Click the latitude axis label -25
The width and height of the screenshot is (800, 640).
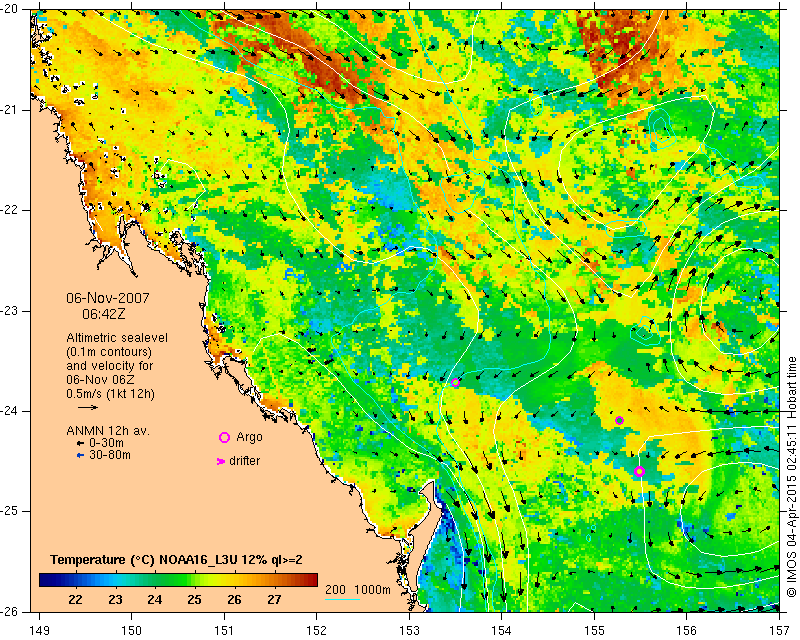tap(10, 511)
